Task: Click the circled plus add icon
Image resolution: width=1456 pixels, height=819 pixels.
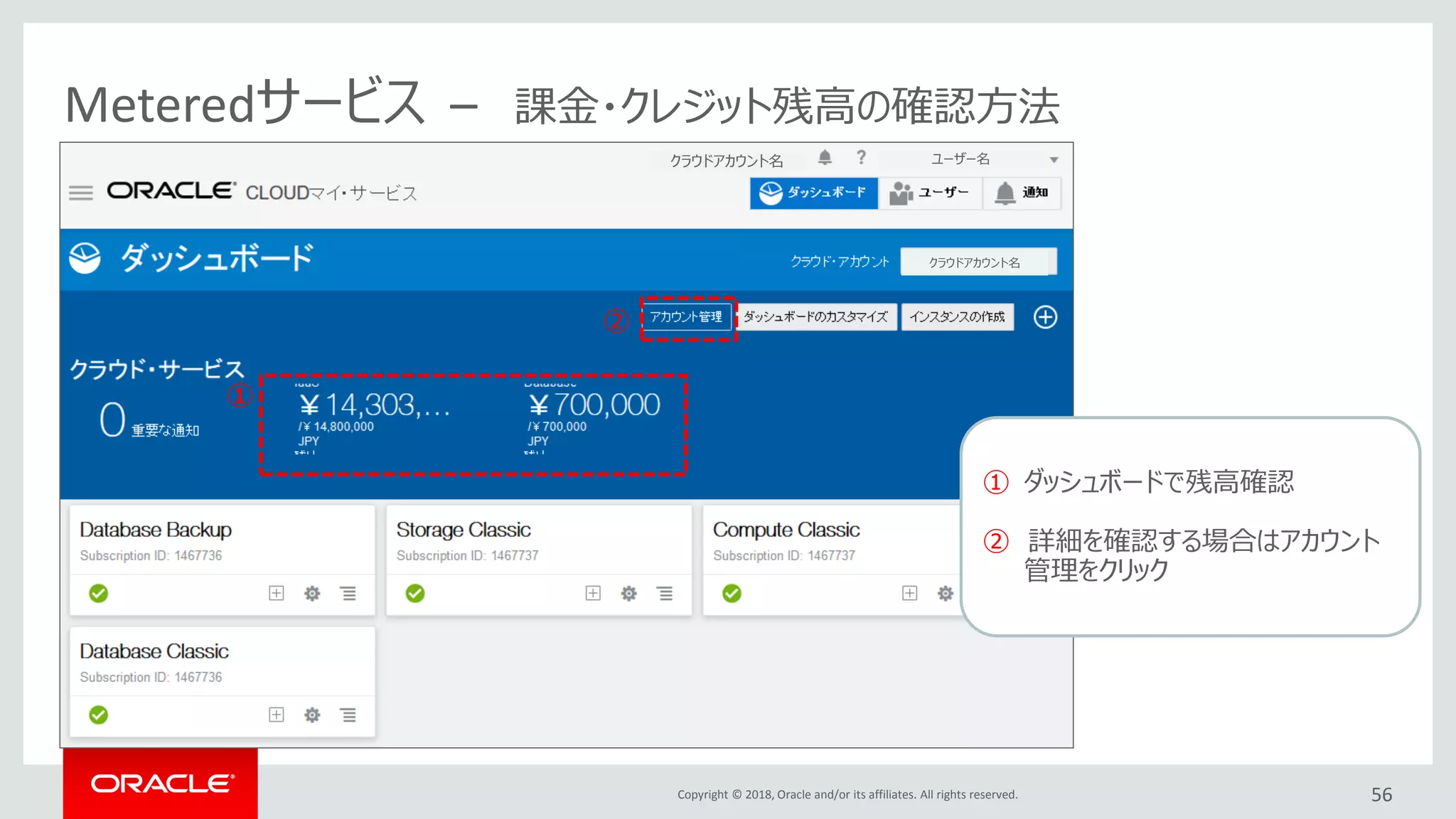Action: [x=1045, y=317]
